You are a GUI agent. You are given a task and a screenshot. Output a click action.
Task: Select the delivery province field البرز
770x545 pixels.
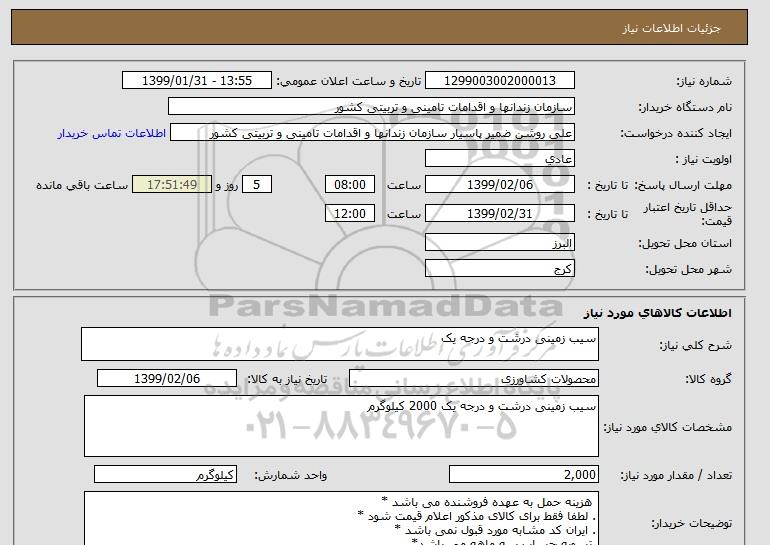[x=499, y=243]
